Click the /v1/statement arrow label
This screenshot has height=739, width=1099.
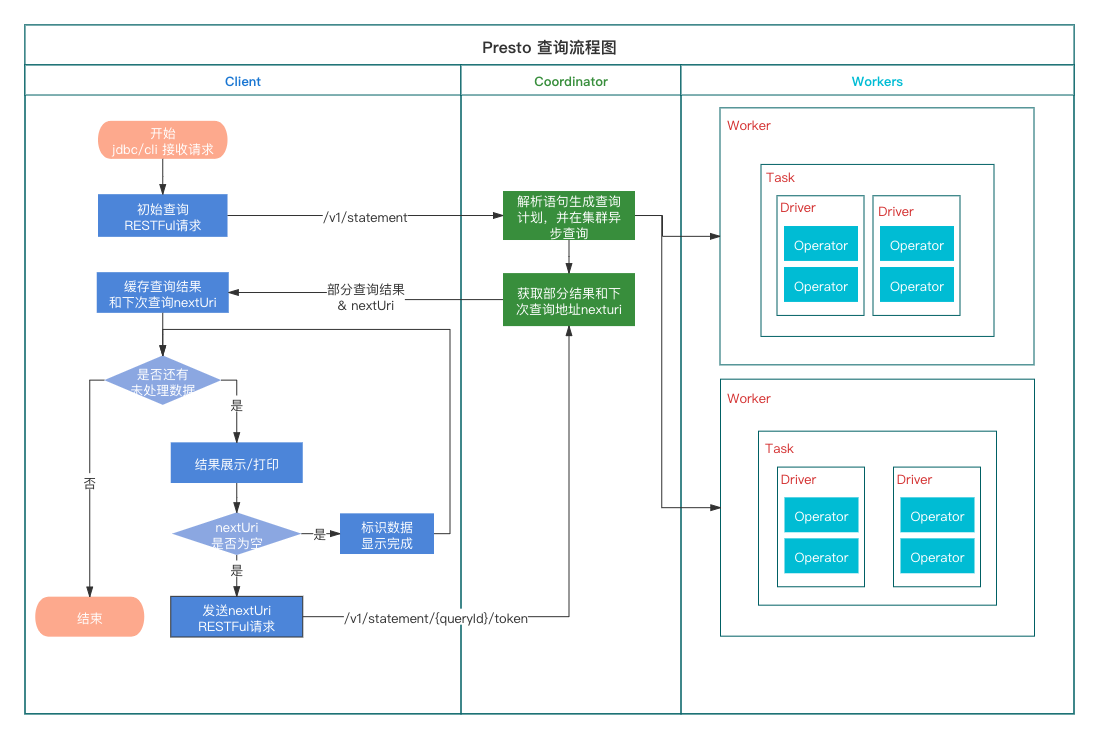pyautogui.click(x=365, y=217)
